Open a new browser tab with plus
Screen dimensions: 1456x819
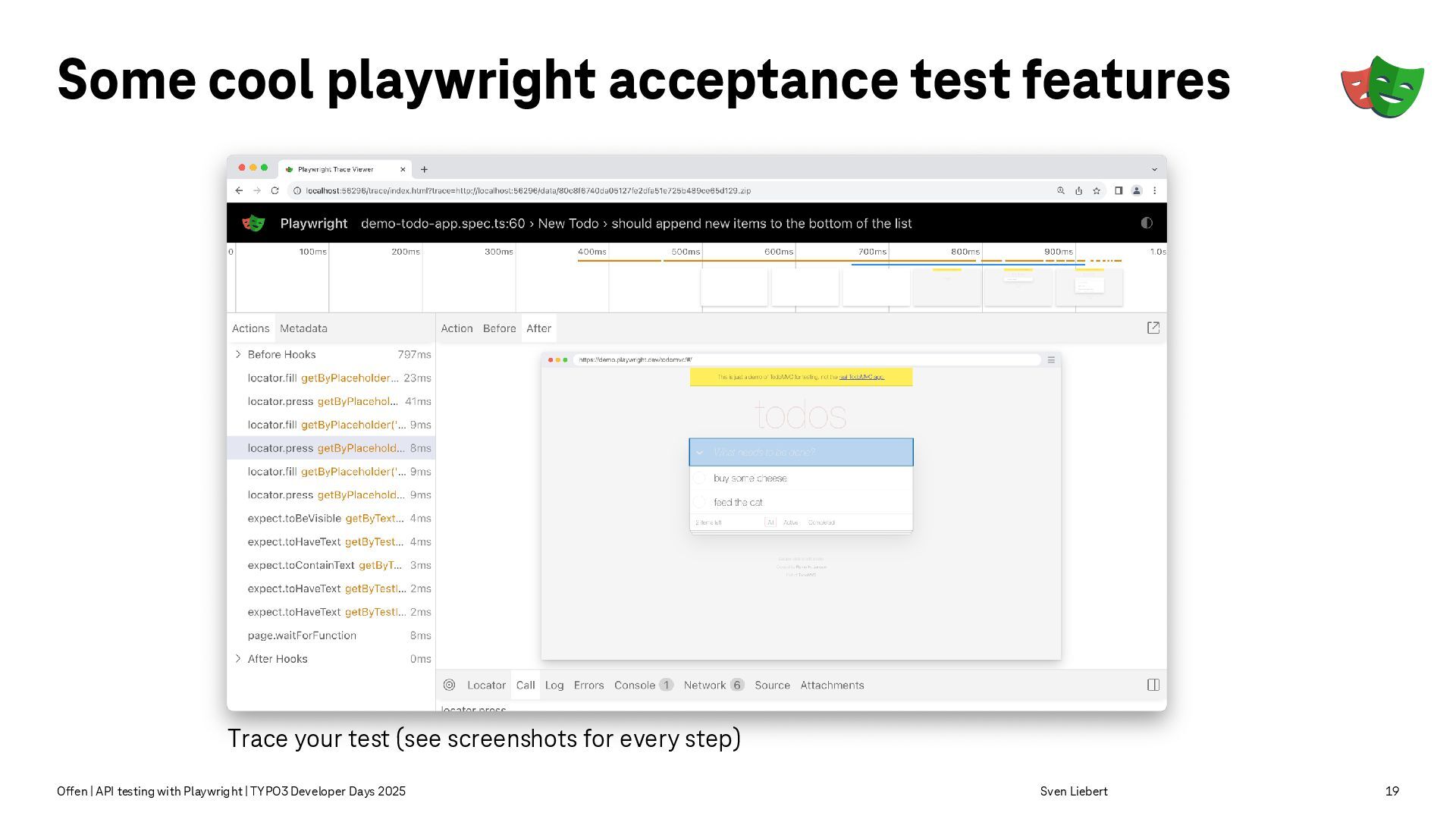point(425,170)
